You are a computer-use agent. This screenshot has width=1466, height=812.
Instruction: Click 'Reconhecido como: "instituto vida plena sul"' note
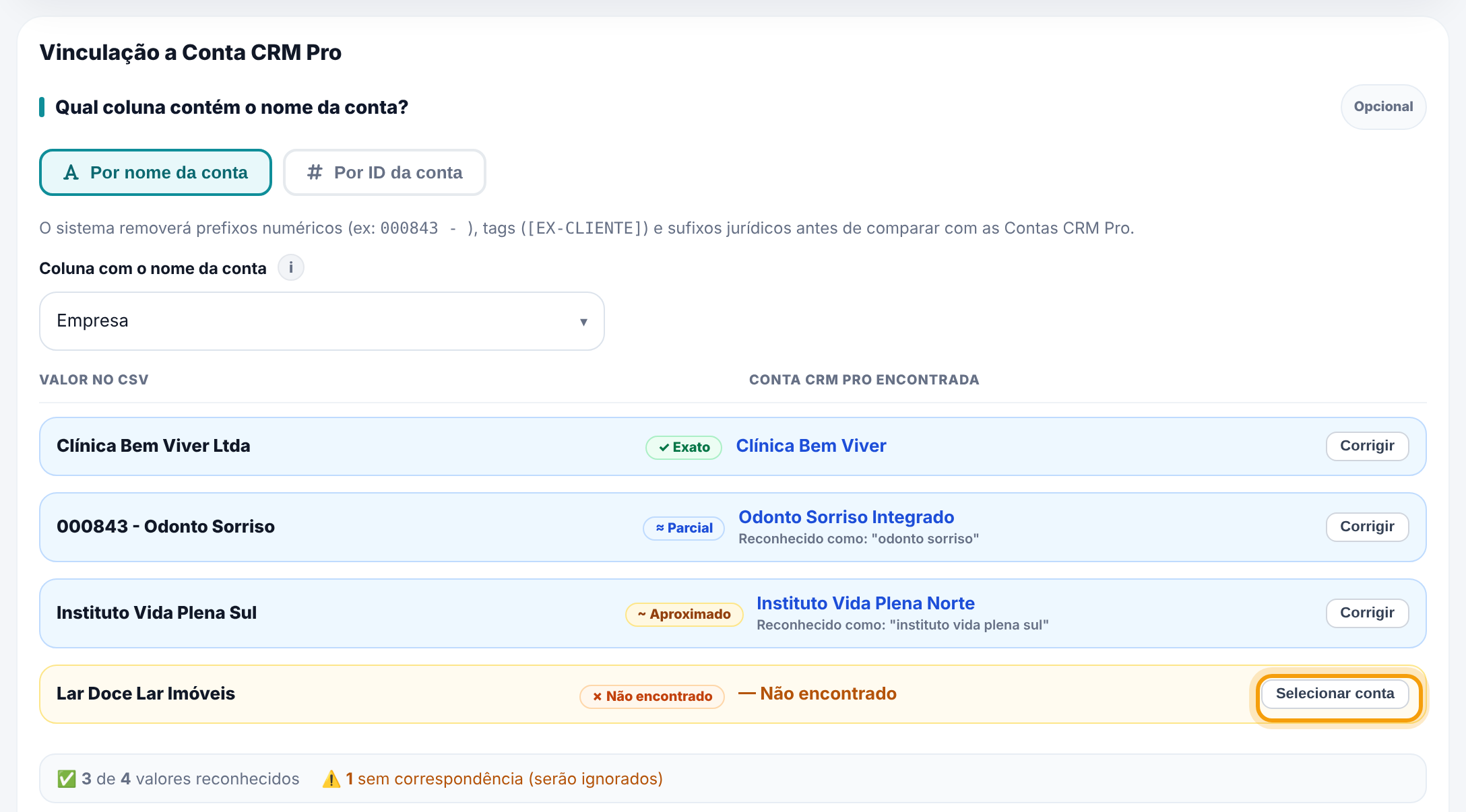click(902, 625)
